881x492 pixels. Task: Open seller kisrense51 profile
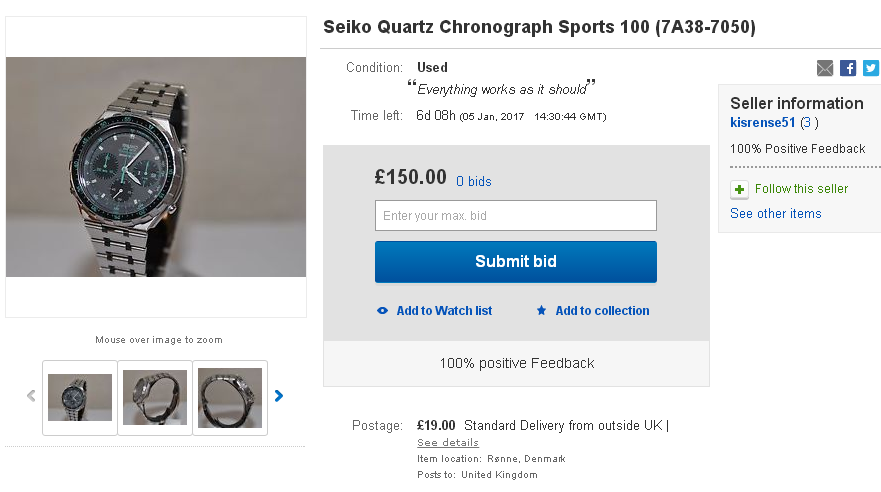point(763,123)
